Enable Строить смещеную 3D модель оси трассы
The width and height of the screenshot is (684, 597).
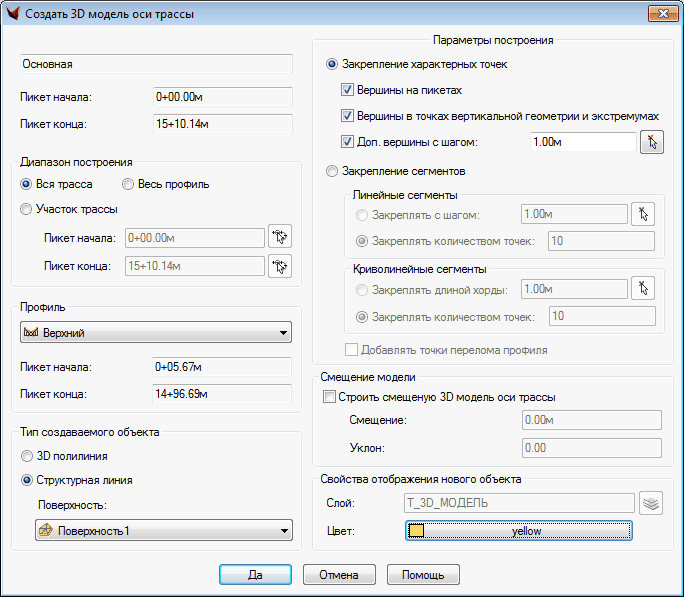329,397
